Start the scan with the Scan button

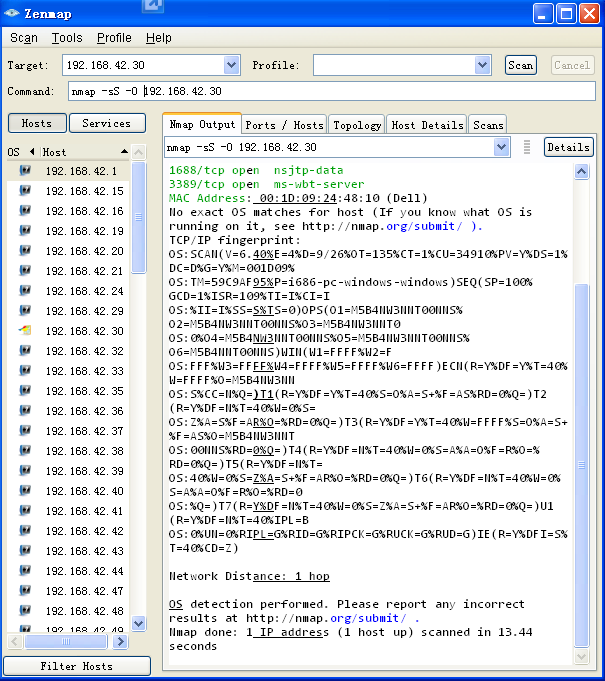point(520,65)
